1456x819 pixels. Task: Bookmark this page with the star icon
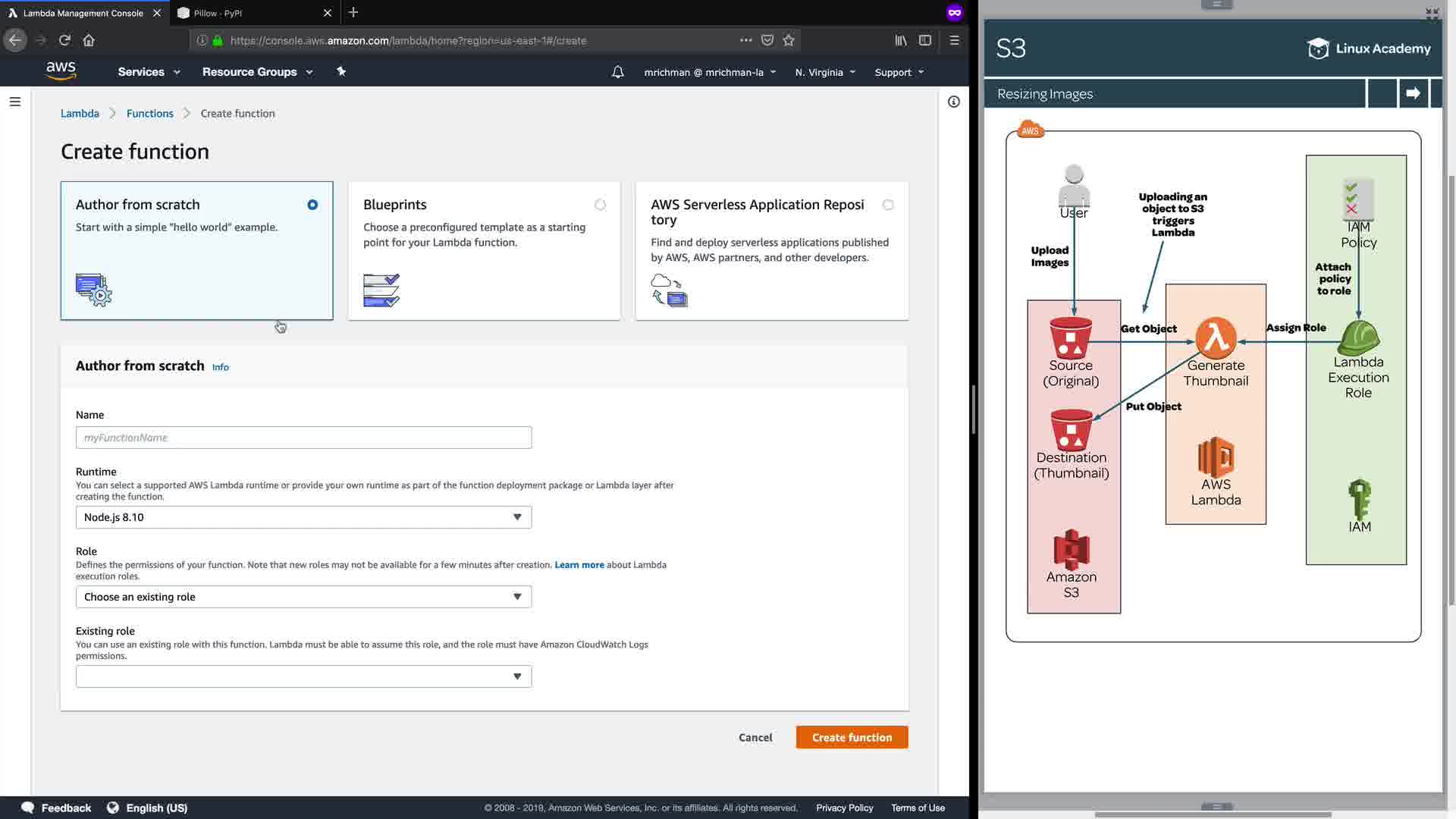click(789, 40)
